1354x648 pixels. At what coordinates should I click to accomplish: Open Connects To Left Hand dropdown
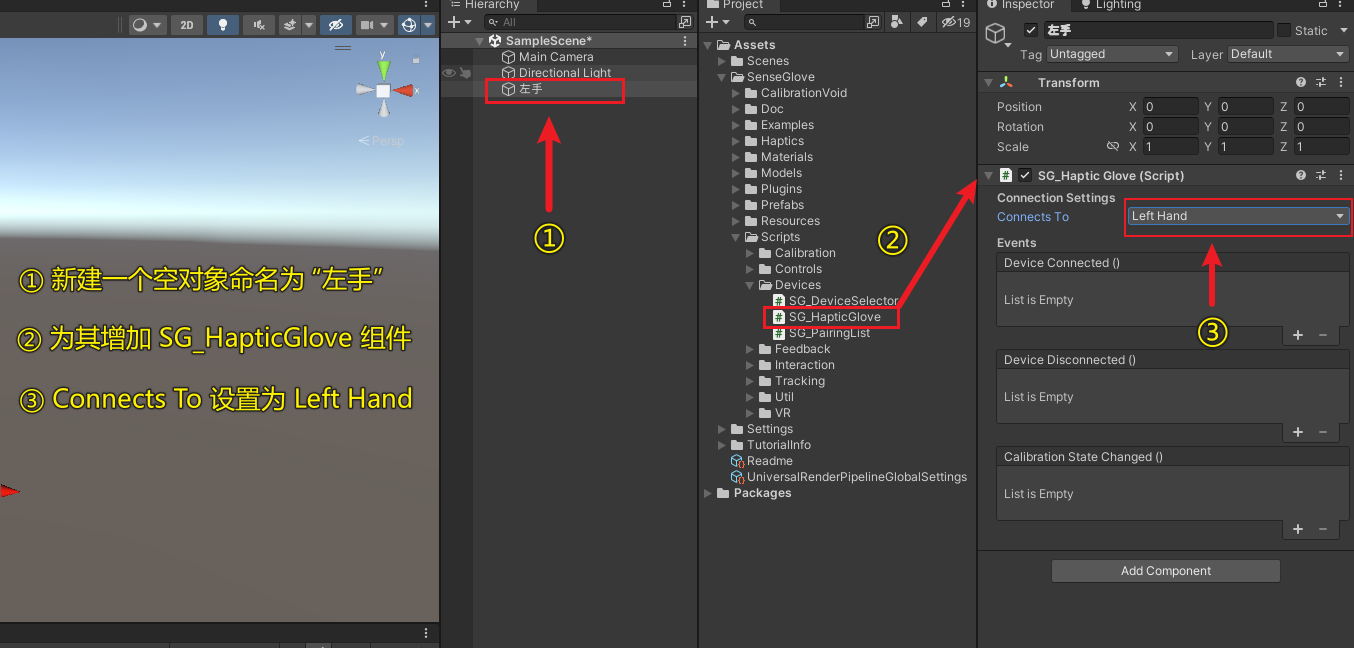click(x=1238, y=216)
